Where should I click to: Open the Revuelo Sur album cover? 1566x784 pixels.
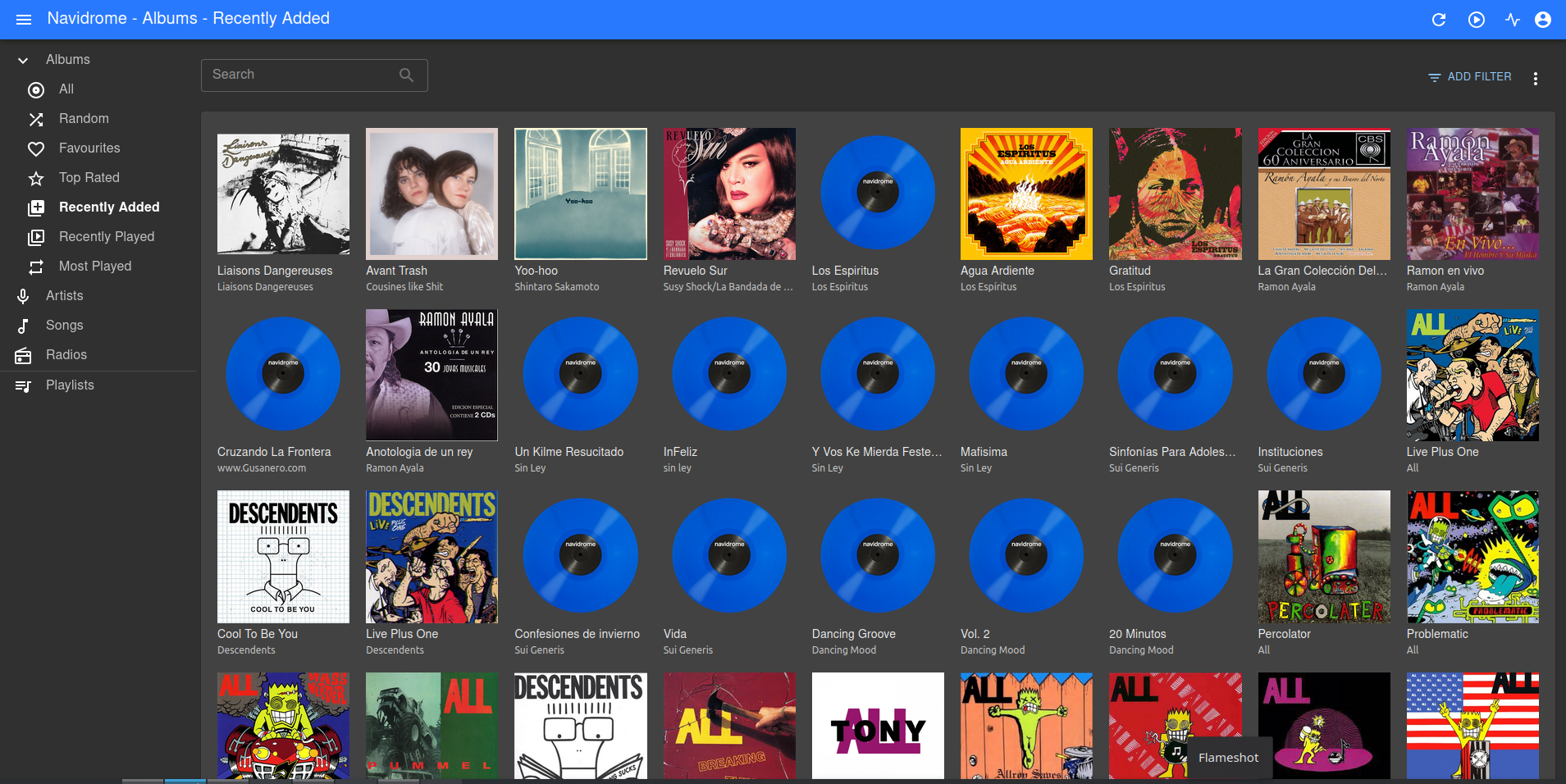[x=729, y=194]
